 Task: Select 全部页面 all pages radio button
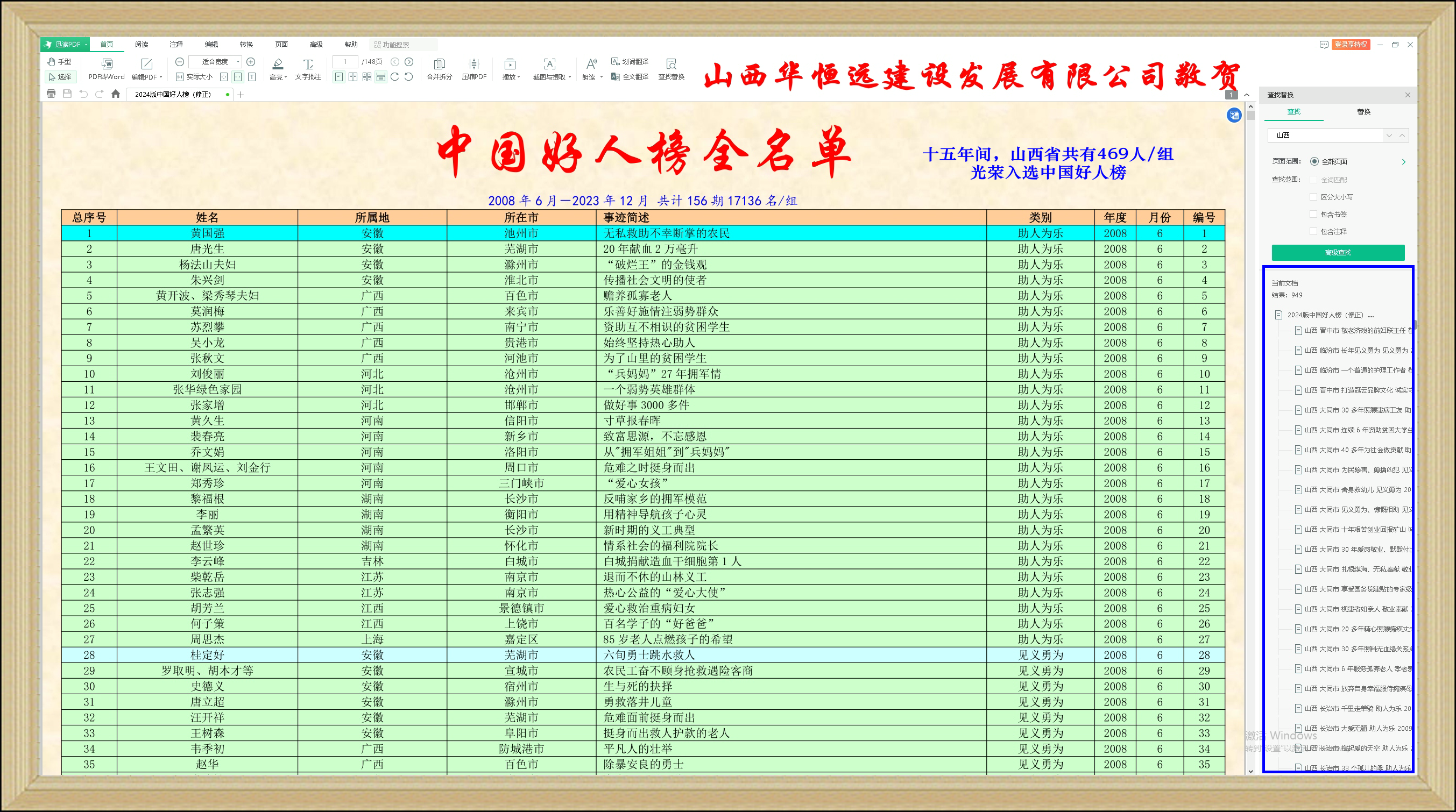[x=1314, y=161]
